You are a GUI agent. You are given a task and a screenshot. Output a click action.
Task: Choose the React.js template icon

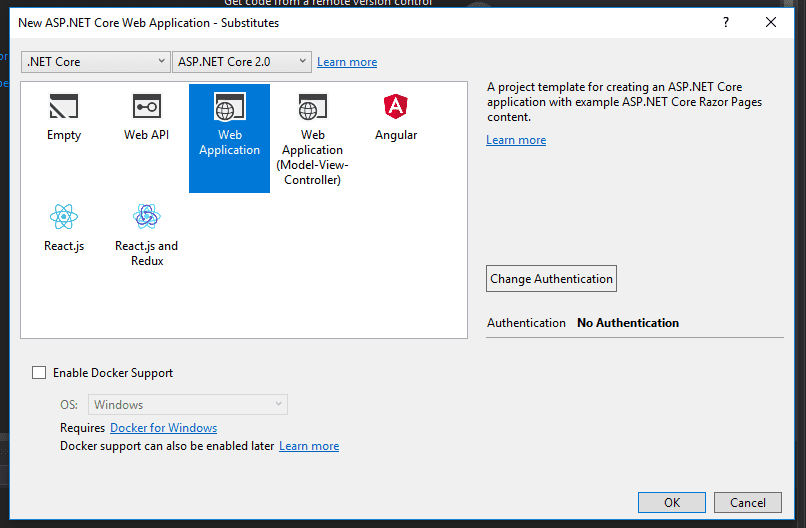64,216
